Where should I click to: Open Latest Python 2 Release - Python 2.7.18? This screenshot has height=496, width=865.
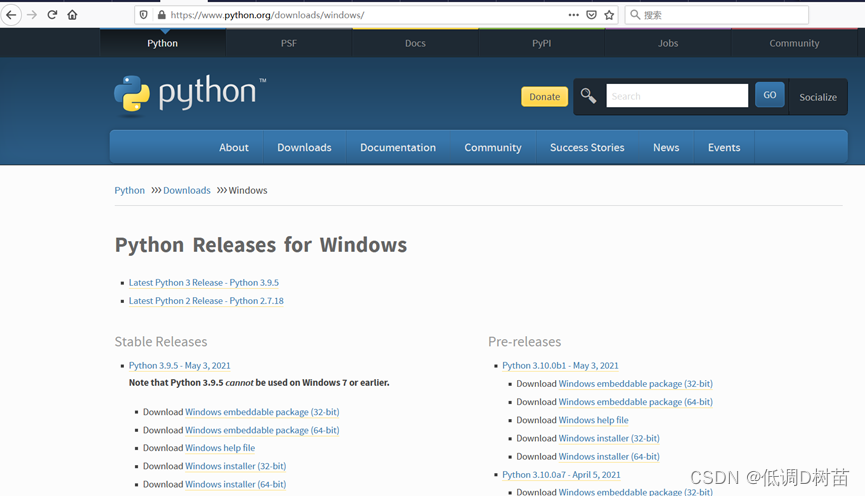coord(206,301)
